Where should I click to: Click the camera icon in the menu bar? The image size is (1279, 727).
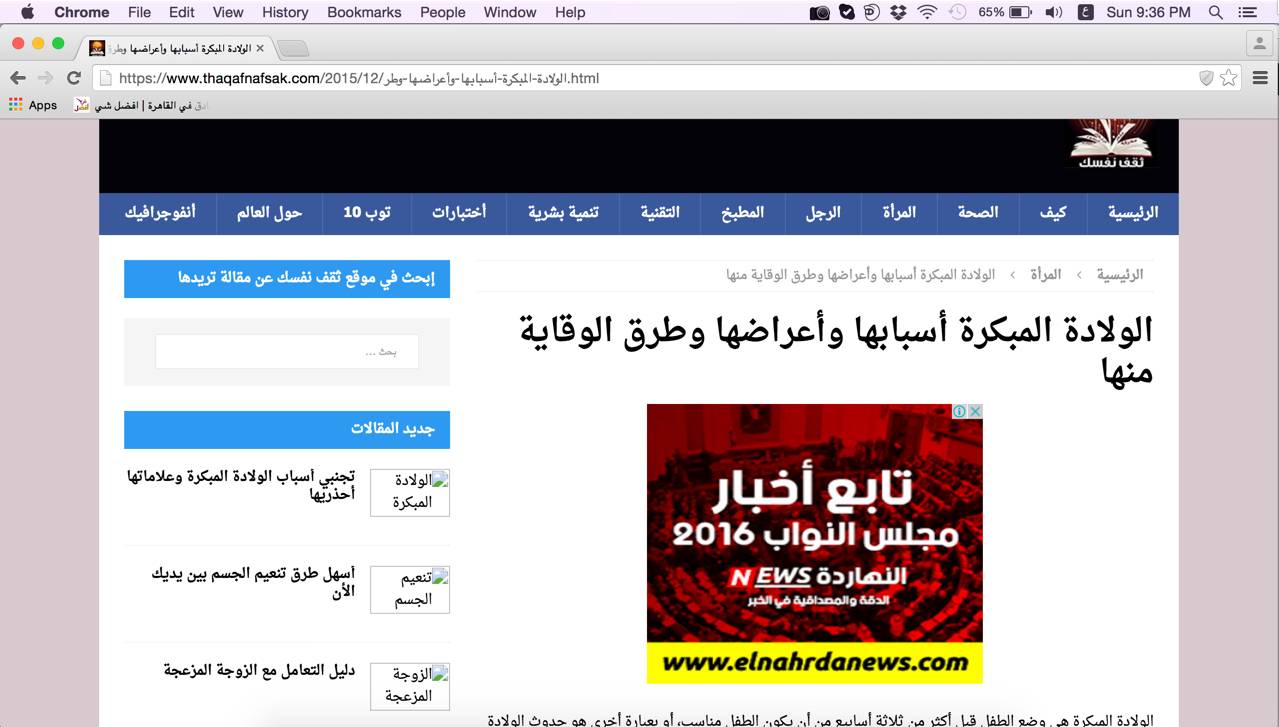point(820,12)
